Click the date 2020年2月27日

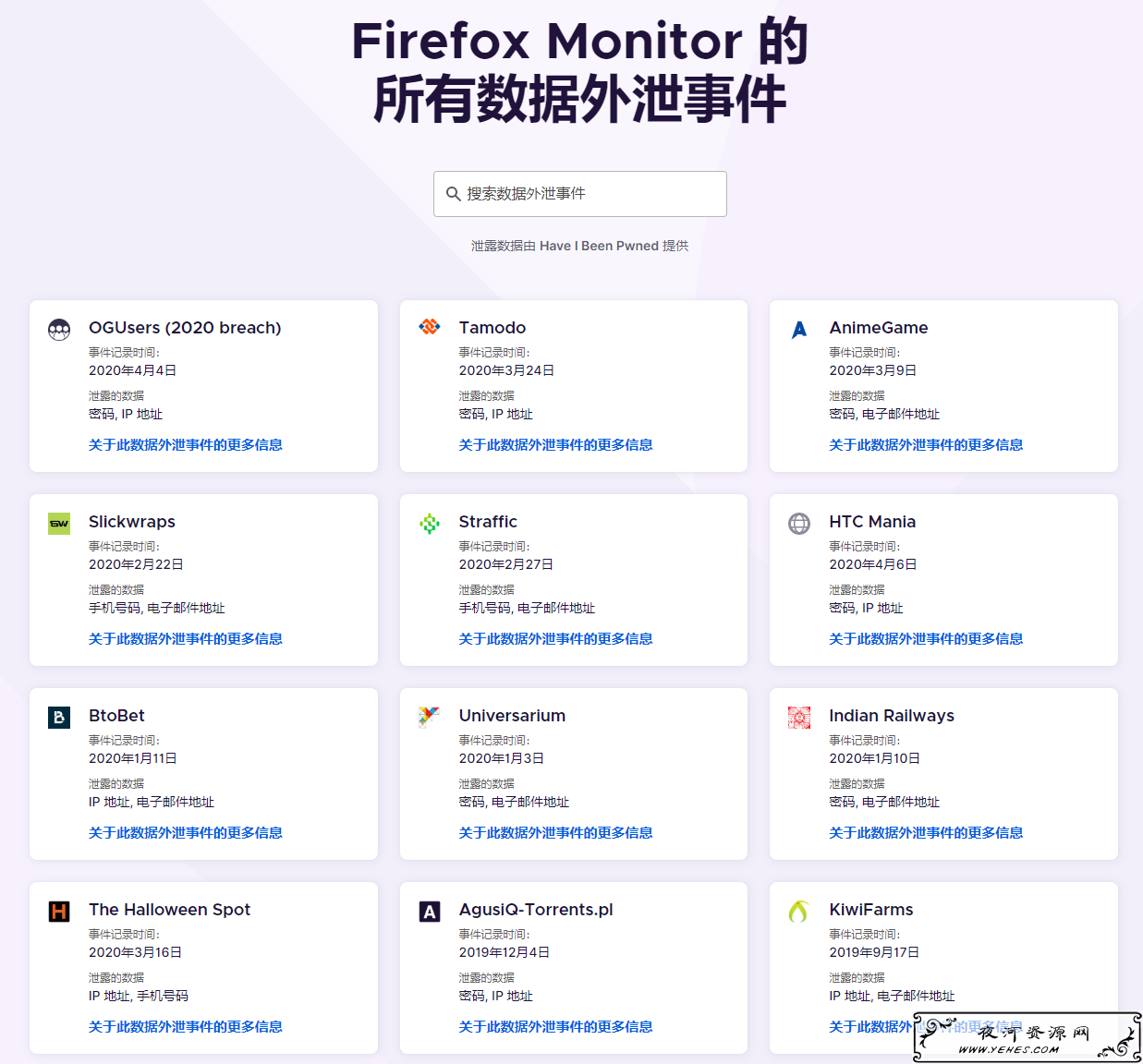tap(506, 564)
